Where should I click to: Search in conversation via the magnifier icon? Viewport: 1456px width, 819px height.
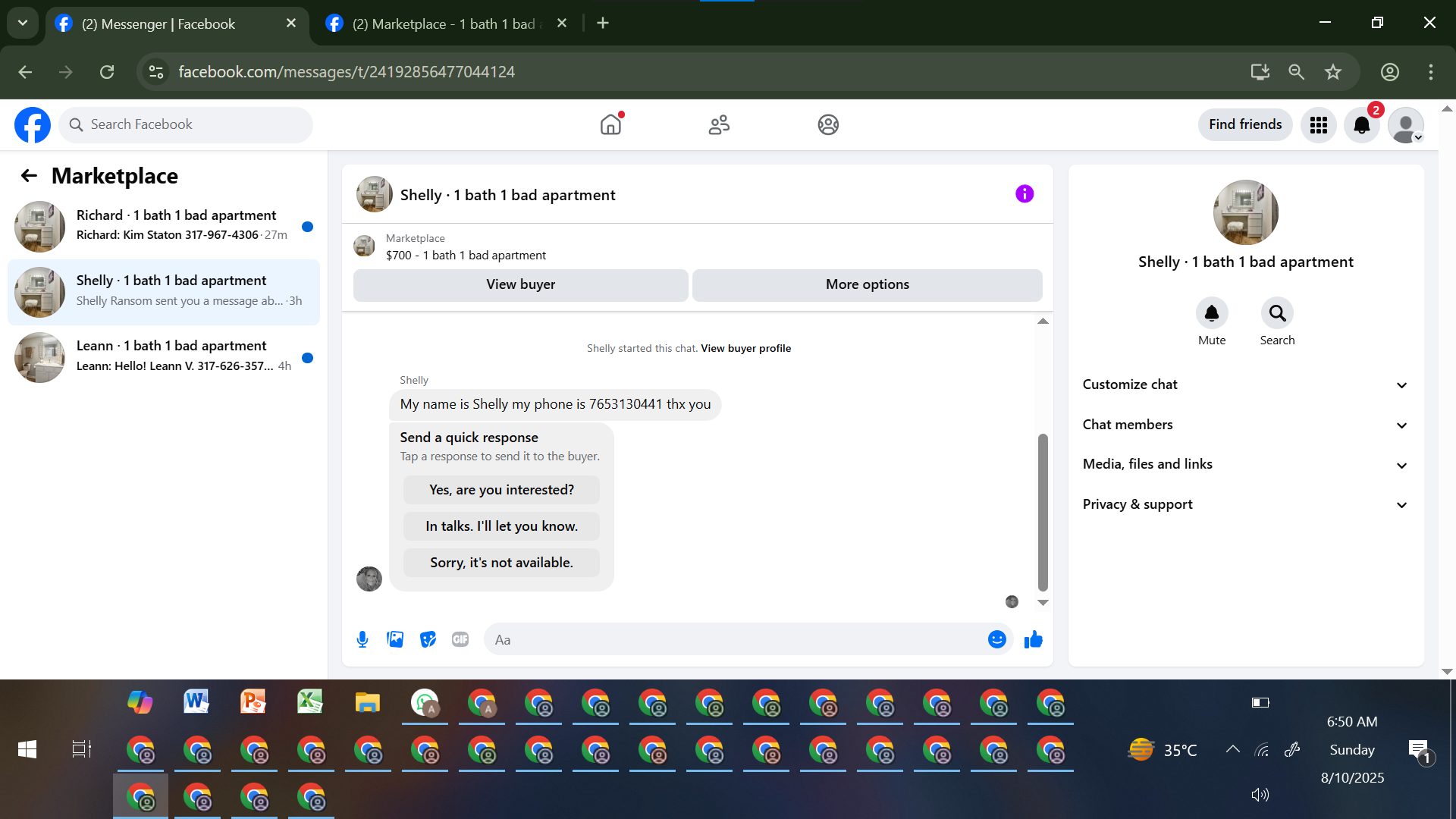click(1277, 313)
